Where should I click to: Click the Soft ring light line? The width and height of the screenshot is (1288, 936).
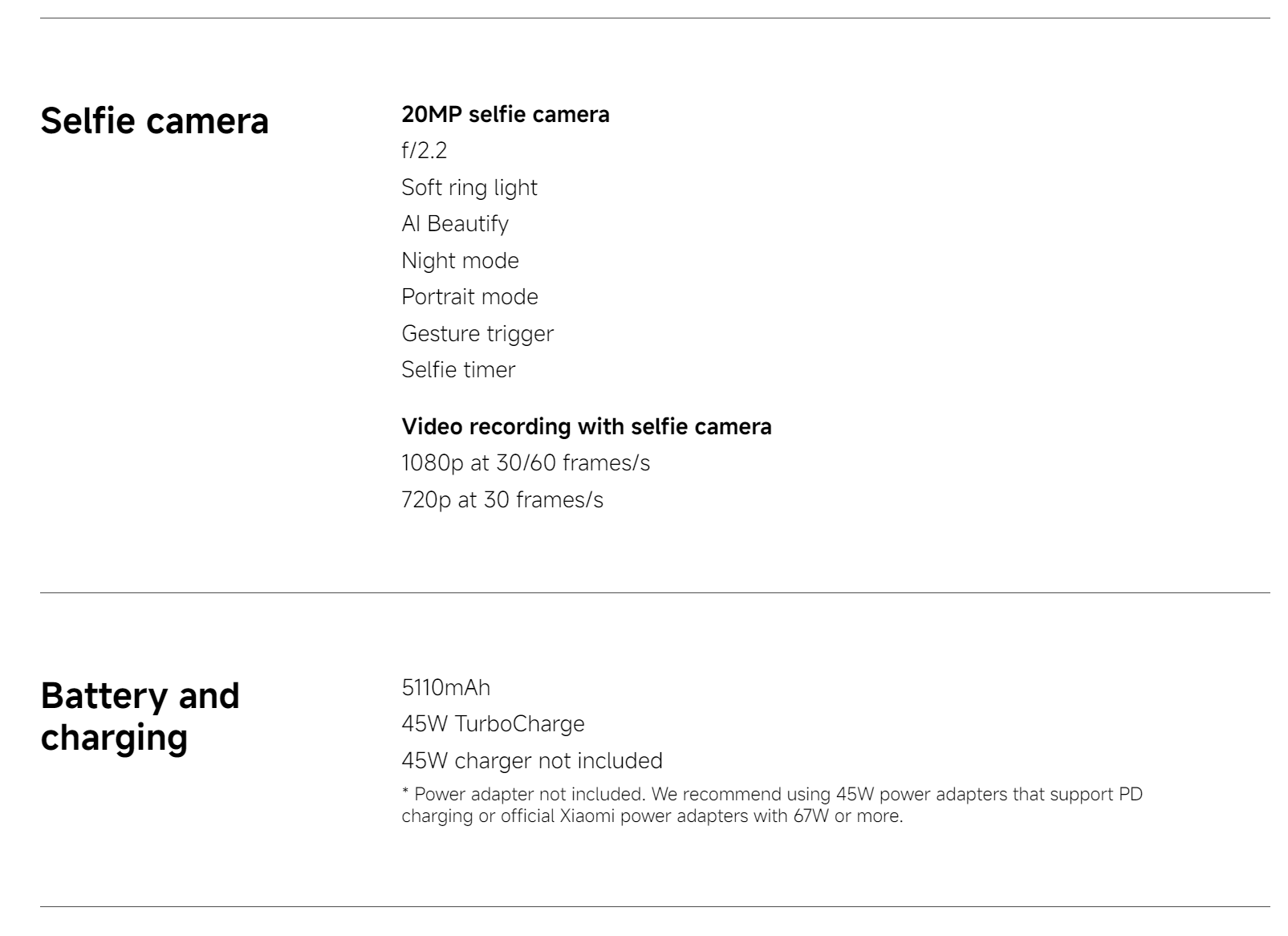pyautogui.click(x=469, y=187)
